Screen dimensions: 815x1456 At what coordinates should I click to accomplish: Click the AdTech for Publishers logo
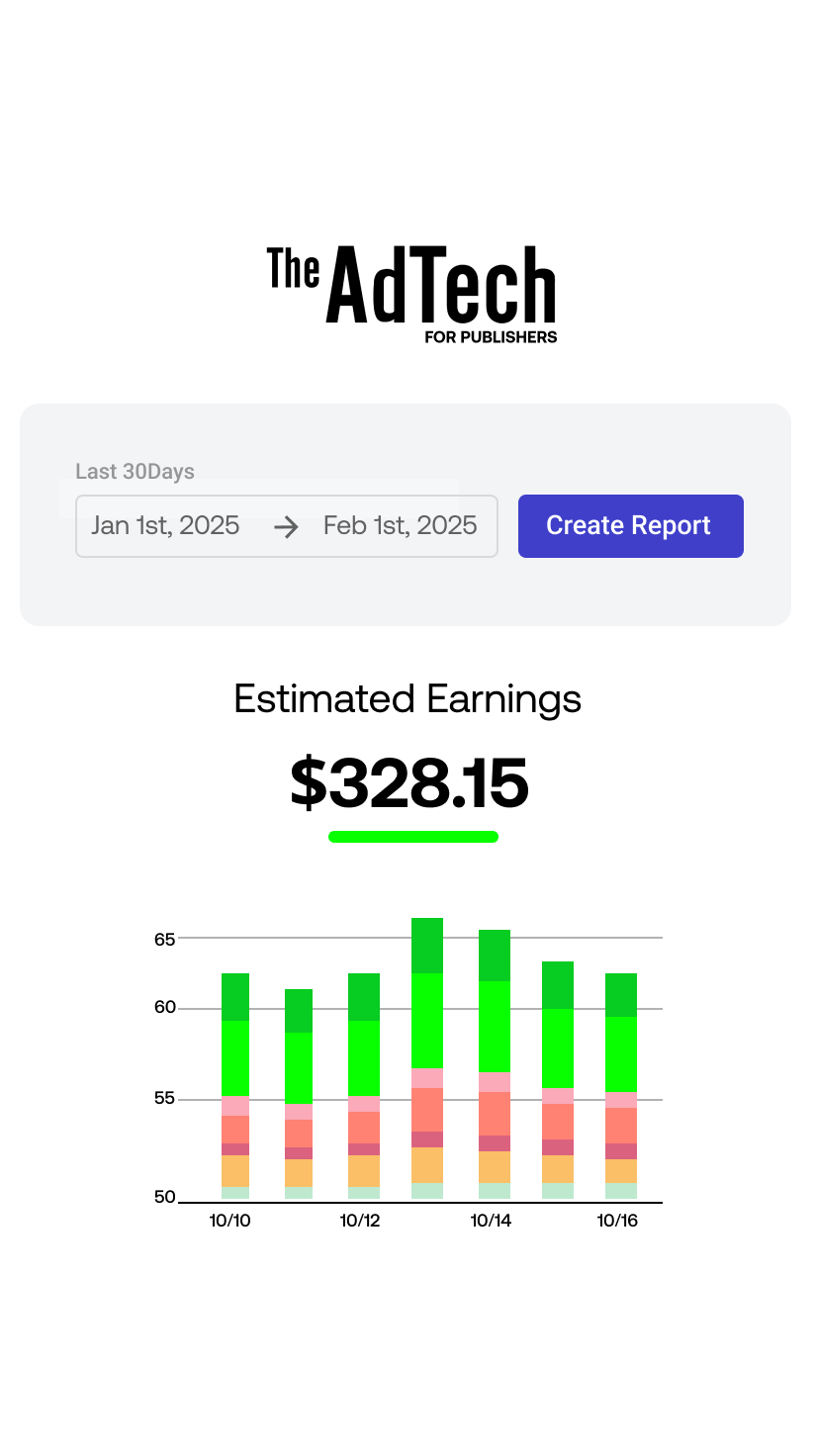click(x=411, y=295)
